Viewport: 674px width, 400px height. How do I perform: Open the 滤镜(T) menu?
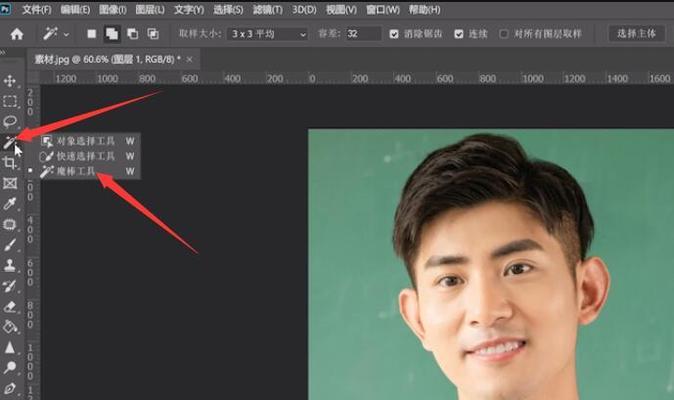pos(267,9)
